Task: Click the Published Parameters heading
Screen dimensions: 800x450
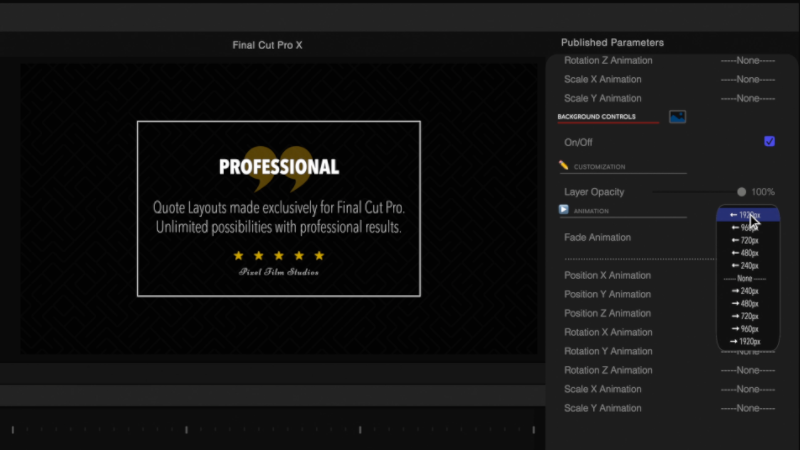Action: (612, 43)
